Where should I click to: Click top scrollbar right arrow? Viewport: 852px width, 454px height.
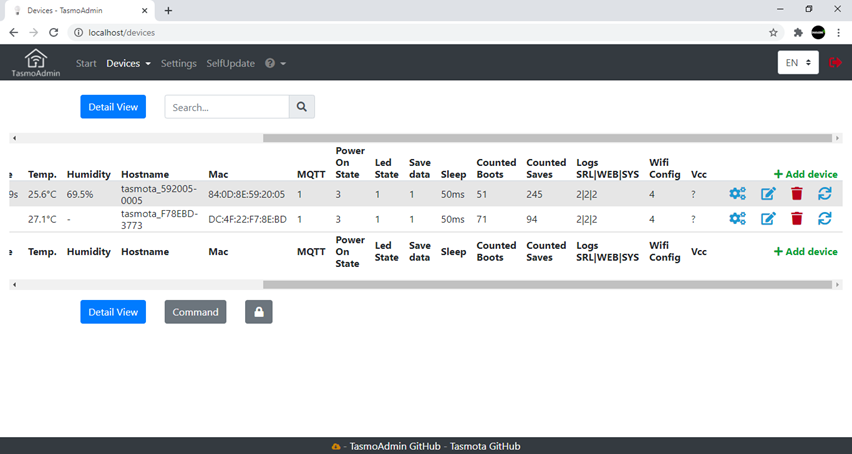(x=837, y=138)
